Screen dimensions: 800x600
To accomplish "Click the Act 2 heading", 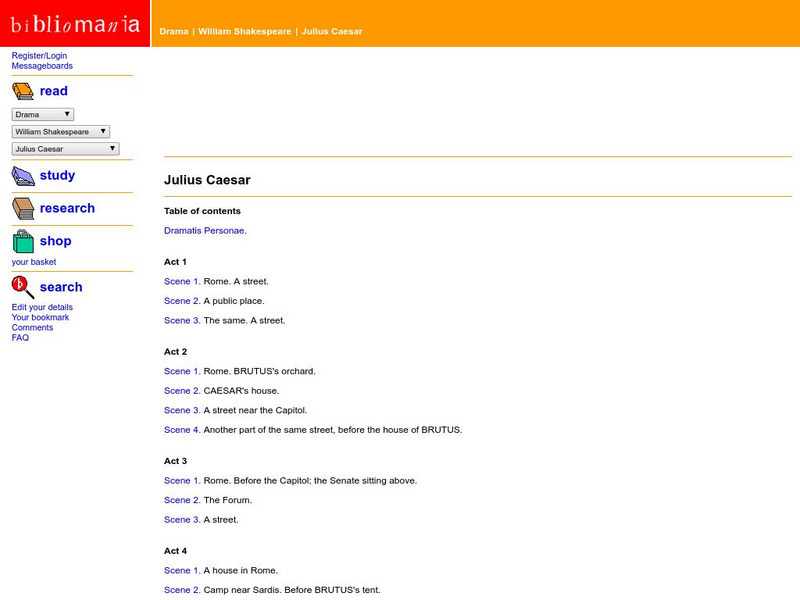I will 176,352.
